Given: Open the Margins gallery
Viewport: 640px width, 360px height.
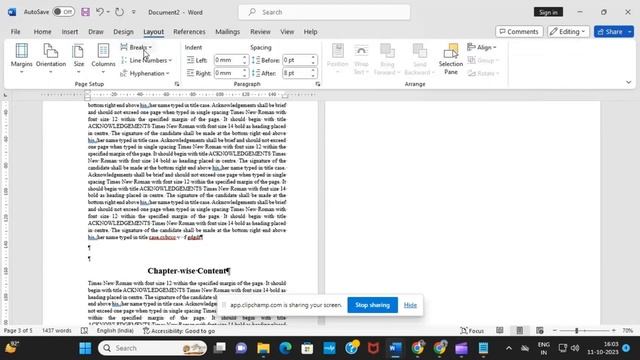Looking at the screenshot, I should click(21, 58).
